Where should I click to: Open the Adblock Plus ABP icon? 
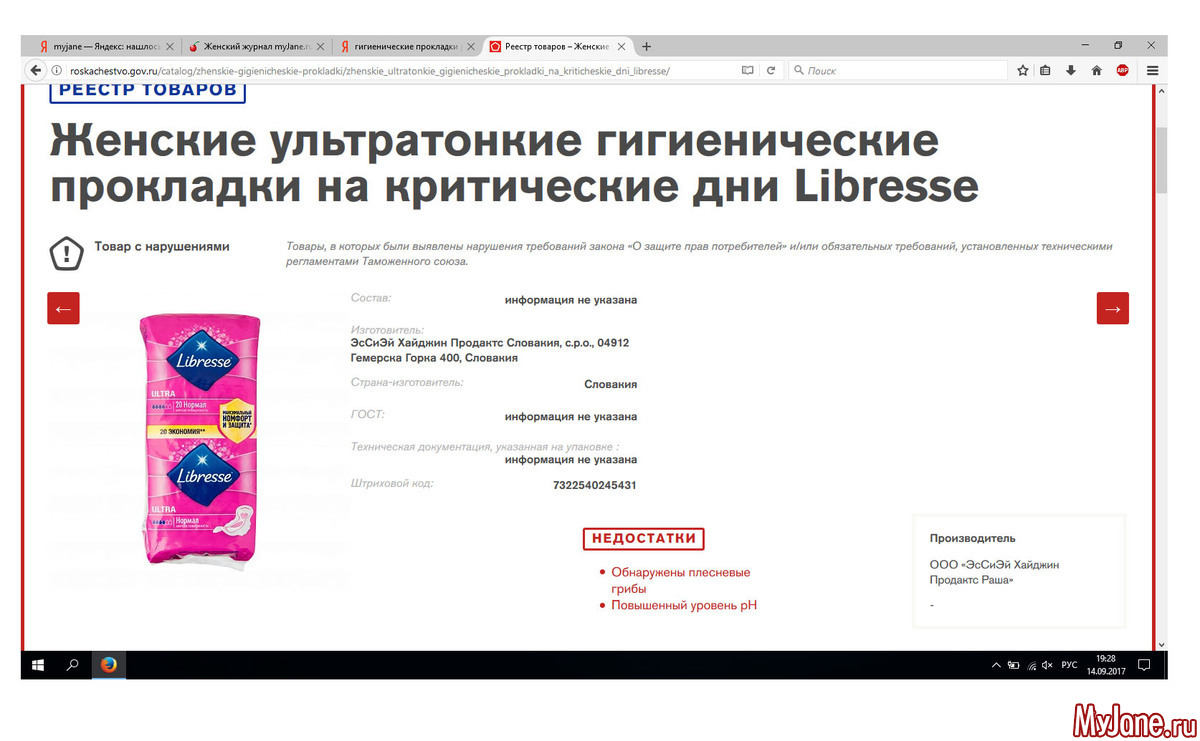coord(1122,71)
